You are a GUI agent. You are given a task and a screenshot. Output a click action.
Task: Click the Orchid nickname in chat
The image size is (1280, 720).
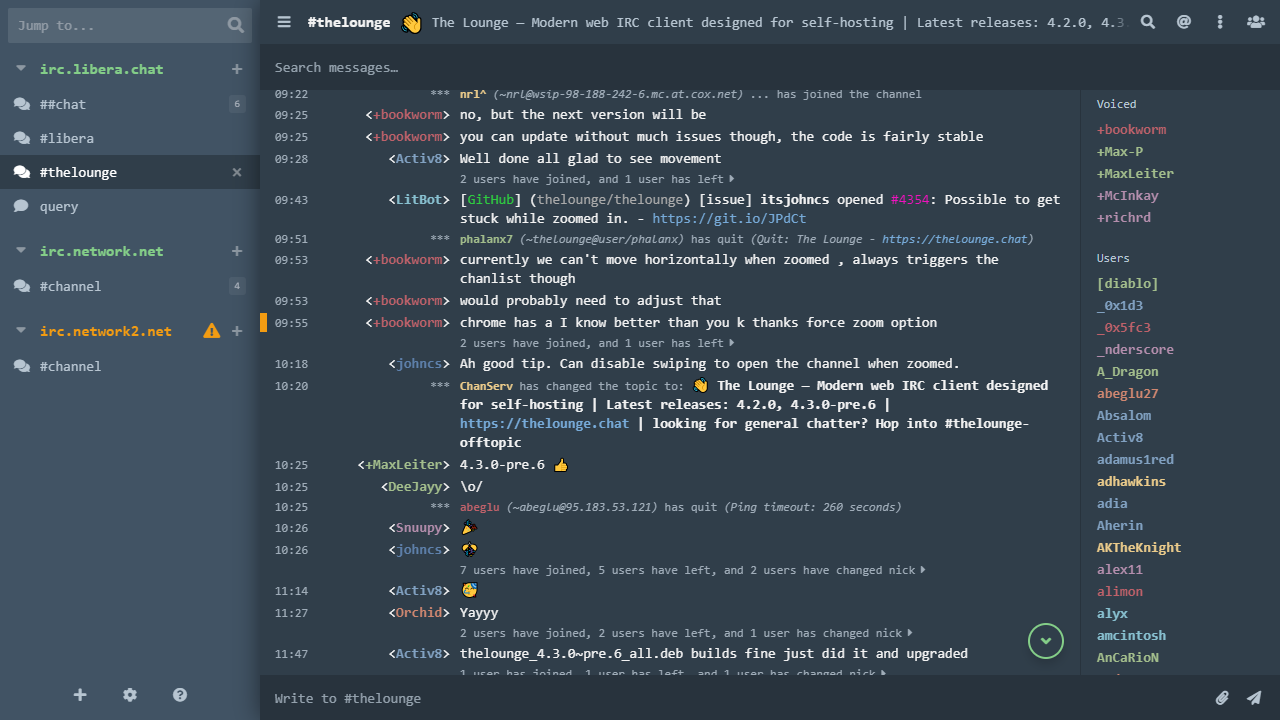419,613
